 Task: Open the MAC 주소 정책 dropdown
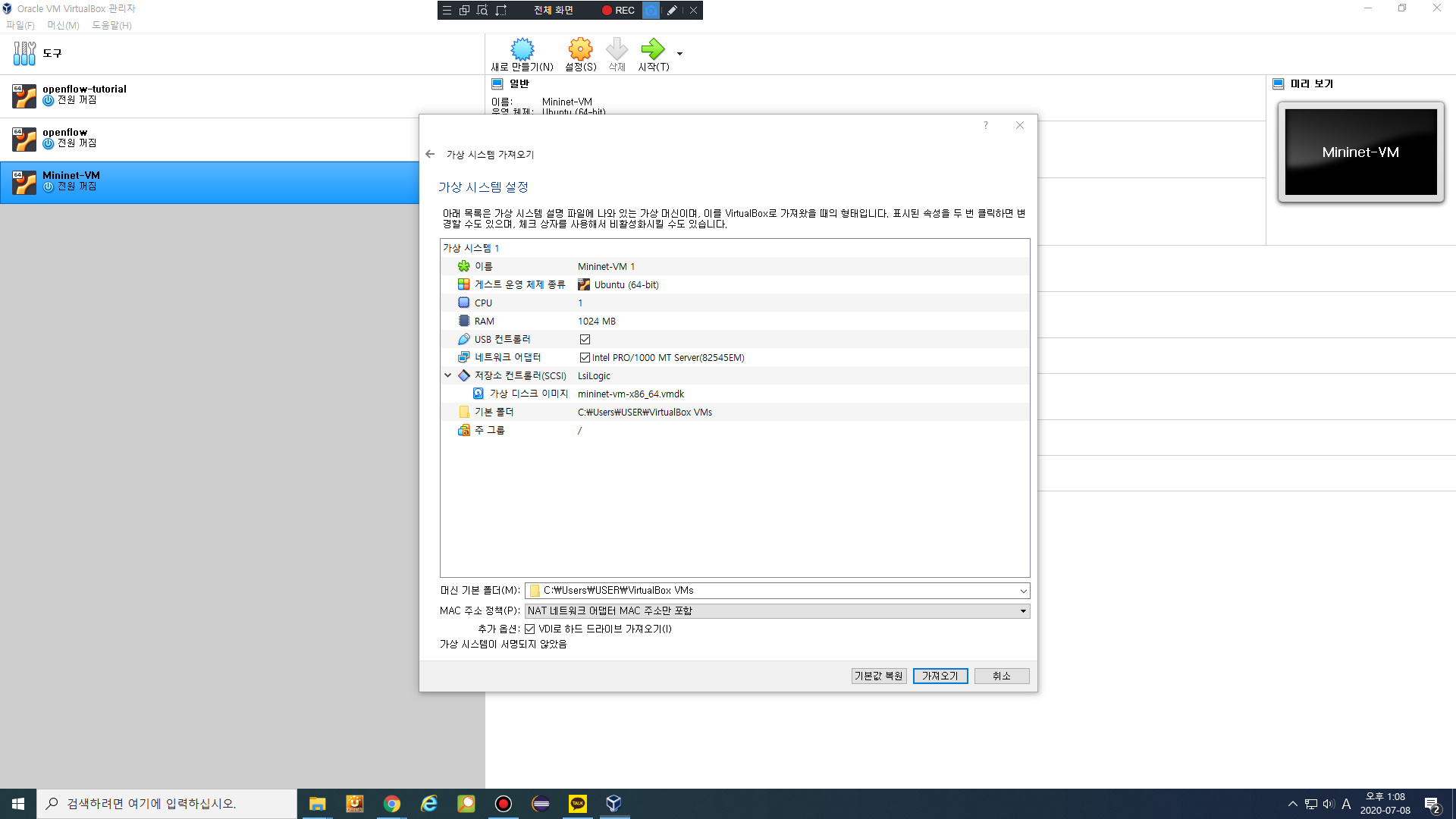[x=777, y=611]
